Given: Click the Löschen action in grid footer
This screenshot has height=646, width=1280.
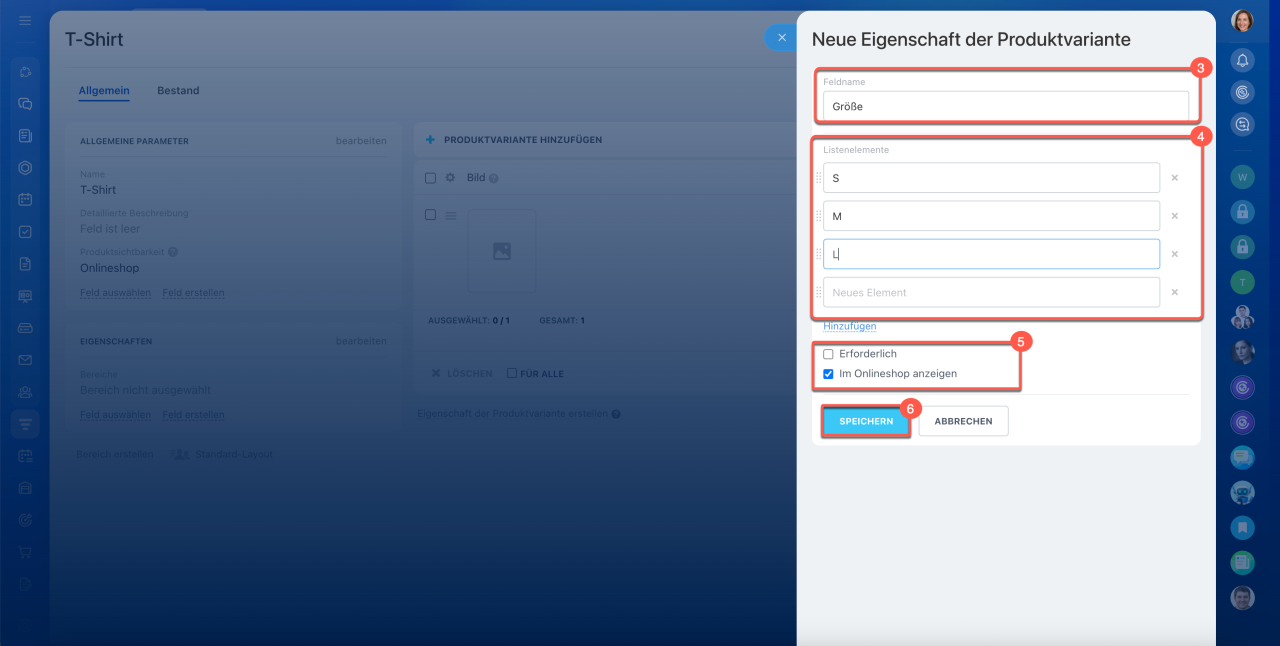Looking at the screenshot, I should tap(461, 373).
